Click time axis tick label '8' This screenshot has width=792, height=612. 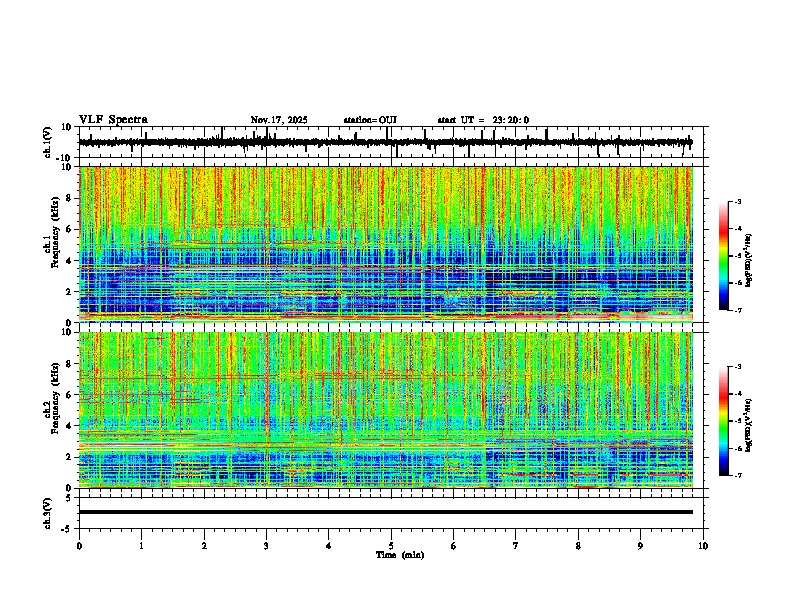point(578,546)
